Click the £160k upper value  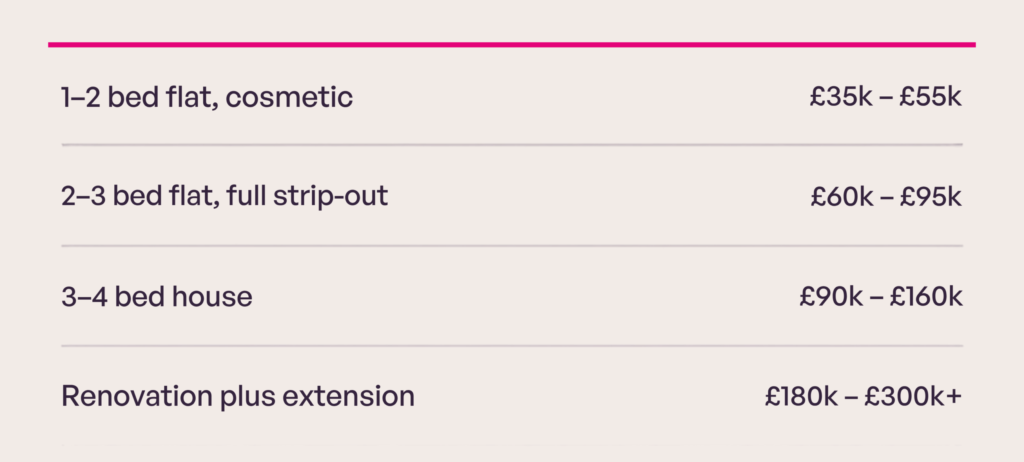click(x=926, y=297)
